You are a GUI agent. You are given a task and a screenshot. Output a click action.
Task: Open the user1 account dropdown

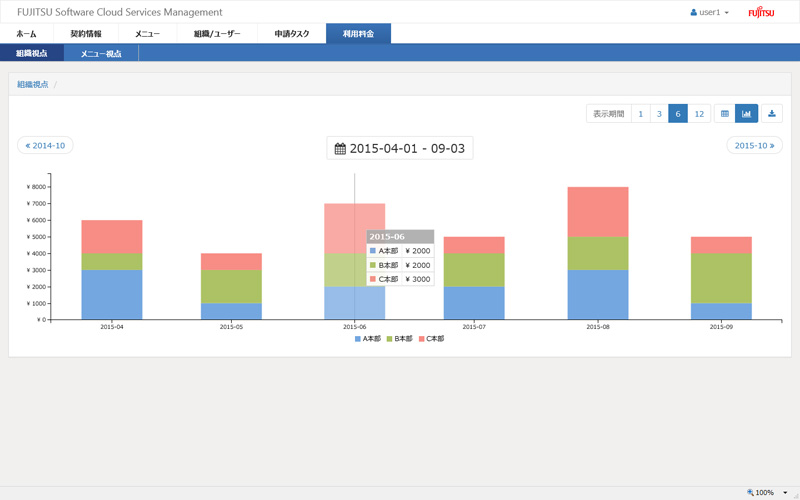tap(710, 13)
